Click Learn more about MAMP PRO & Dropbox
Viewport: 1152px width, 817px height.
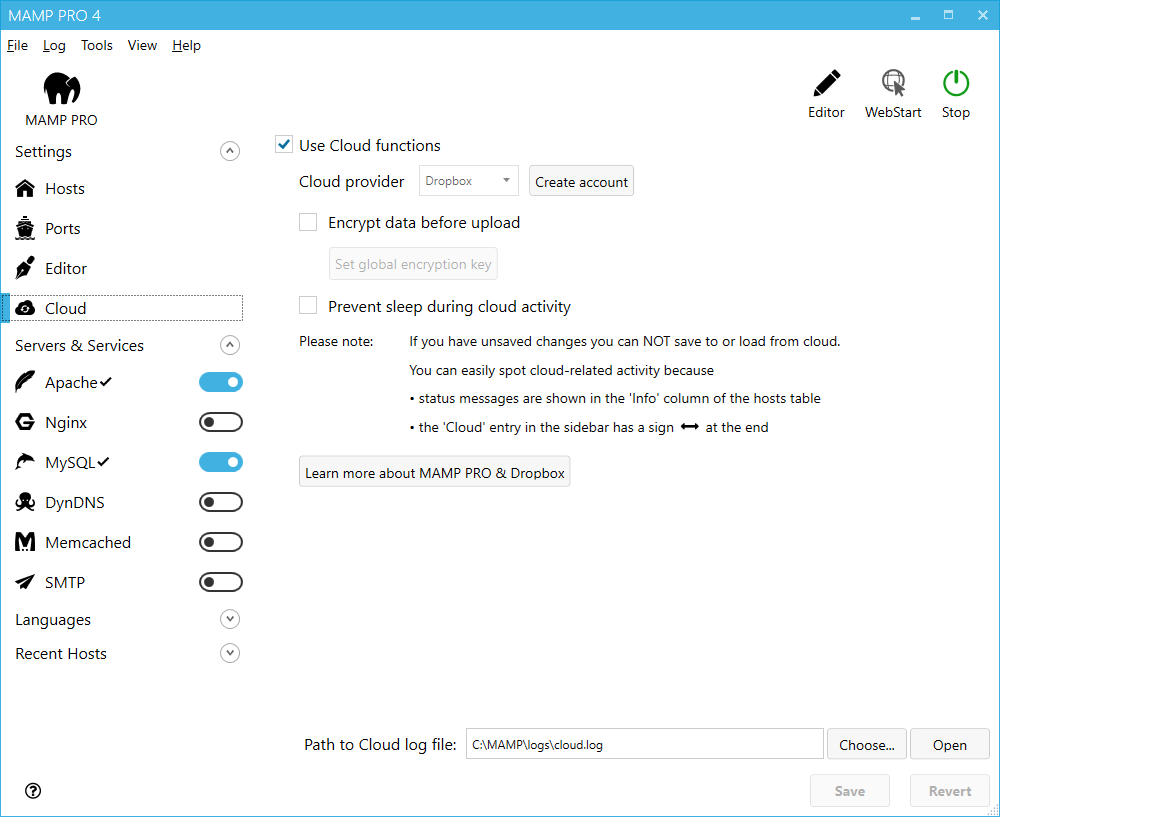click(435, 472)
